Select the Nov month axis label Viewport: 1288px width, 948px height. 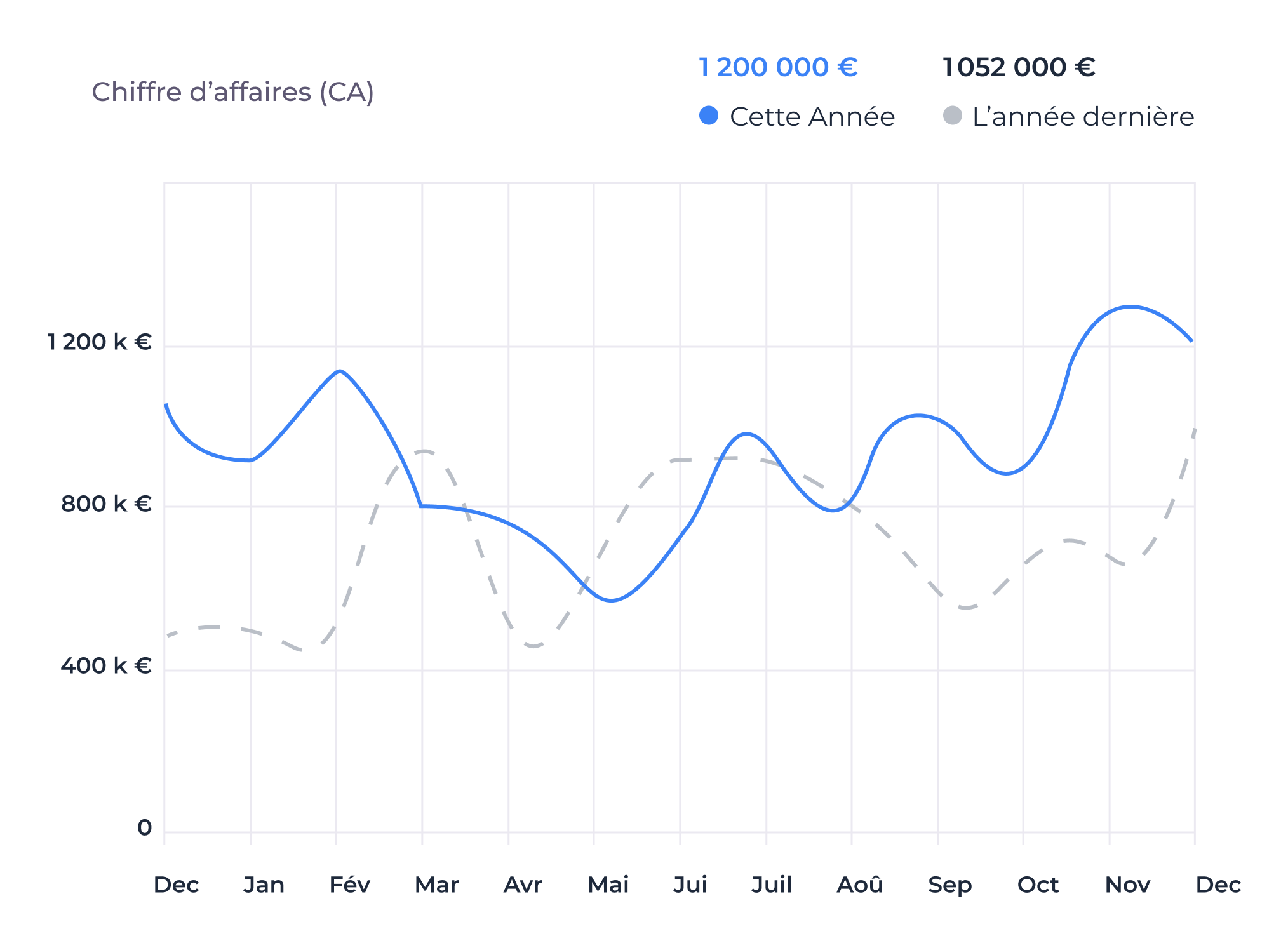click(1127, 885)
